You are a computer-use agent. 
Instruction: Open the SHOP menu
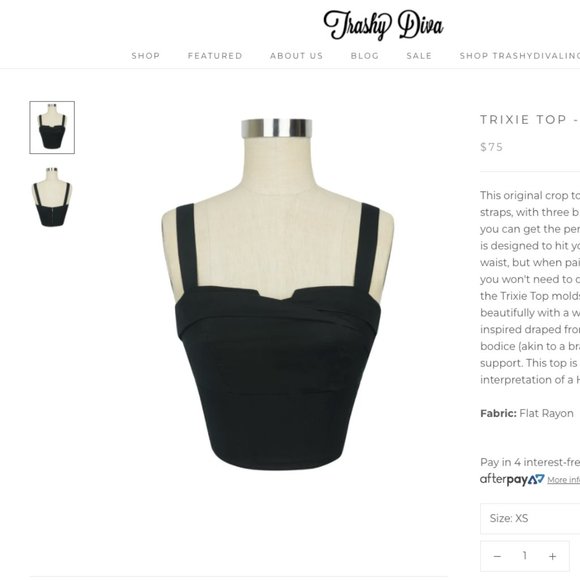146,56
